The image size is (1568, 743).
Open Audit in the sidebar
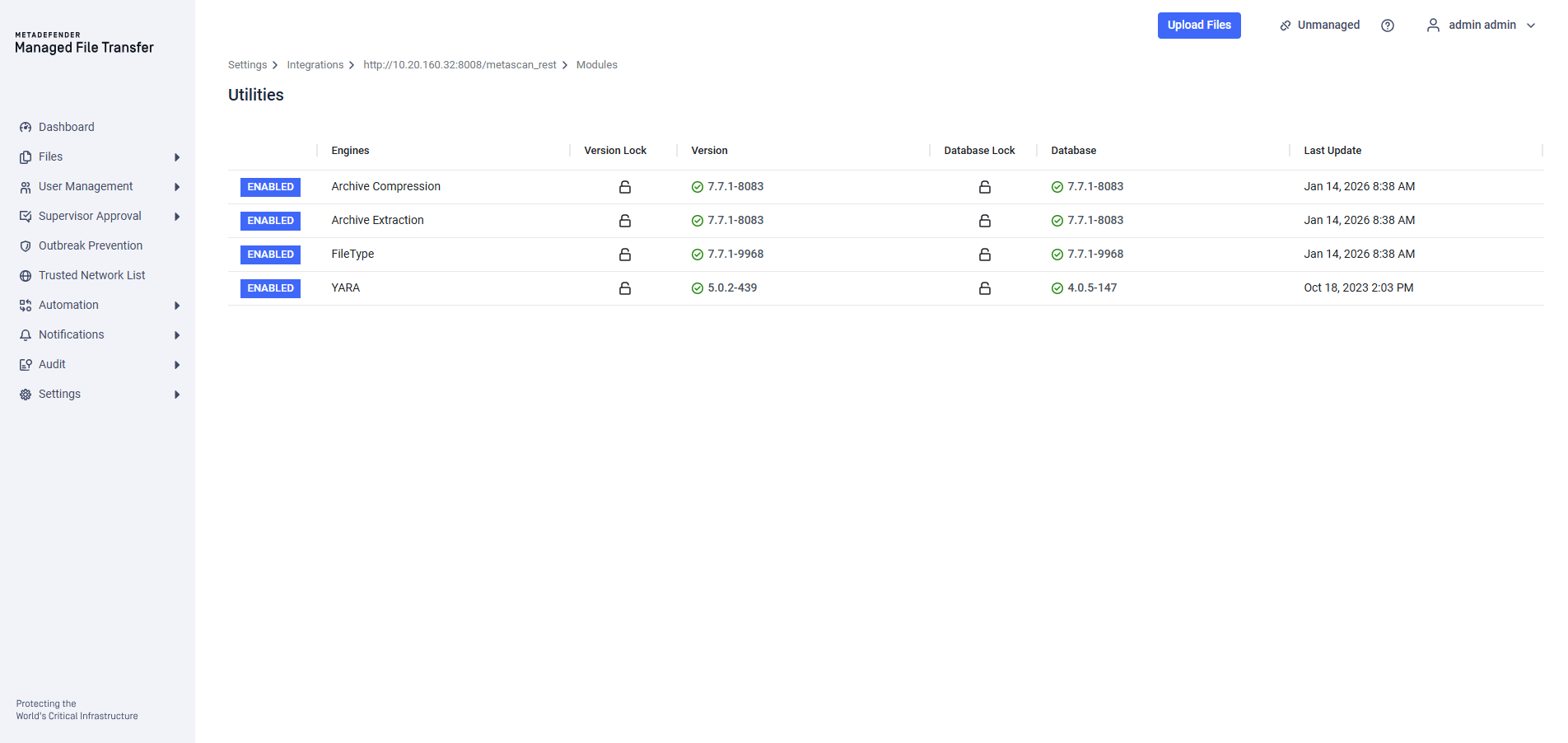pyautogui.click(x=52, y=365)
